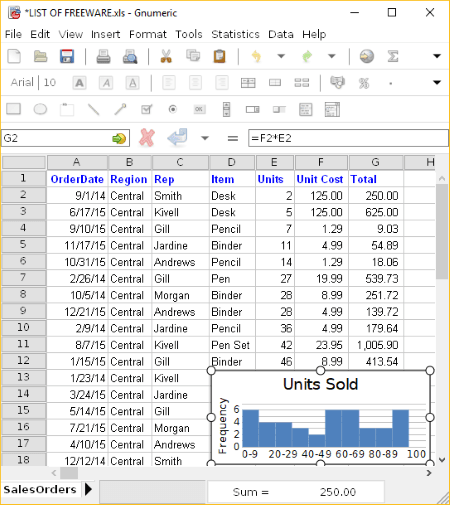Select the SalesOrders sheet tab
450x505 pixels.
pyautogui.click(x=40, y=489)
